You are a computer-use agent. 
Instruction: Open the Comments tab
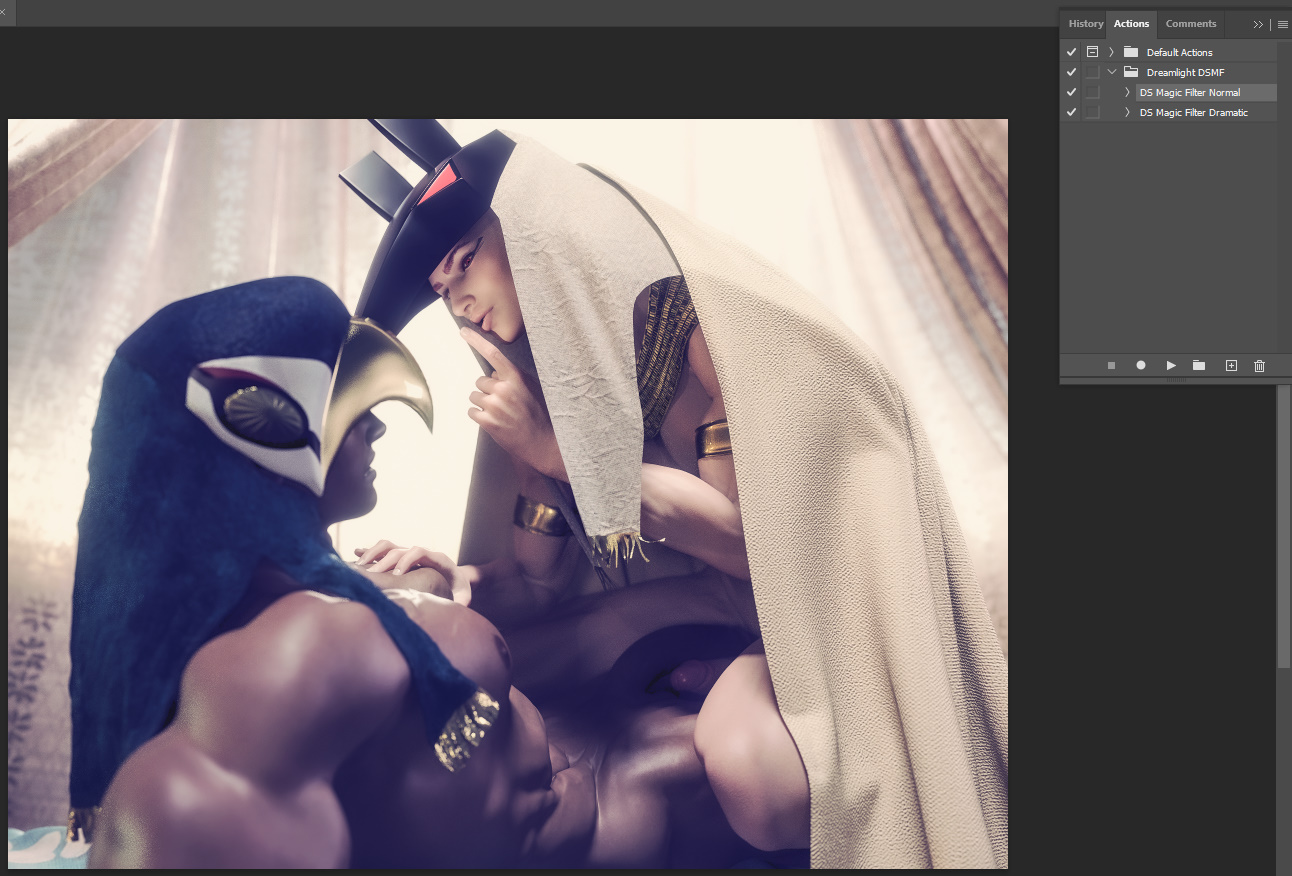(x=1191, y=24)
